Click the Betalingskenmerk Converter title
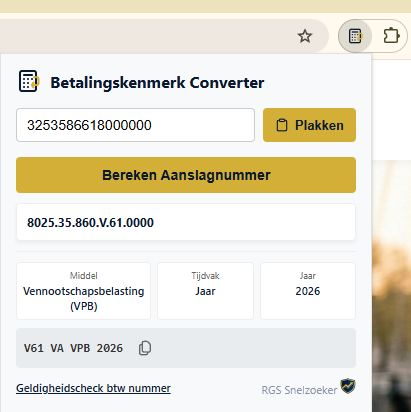The height and width of the screenshot is (412, 411). [157, 83]
